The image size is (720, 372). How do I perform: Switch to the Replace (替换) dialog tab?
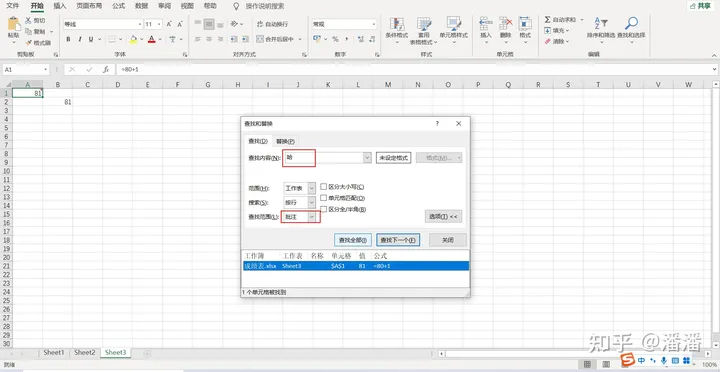285,141
